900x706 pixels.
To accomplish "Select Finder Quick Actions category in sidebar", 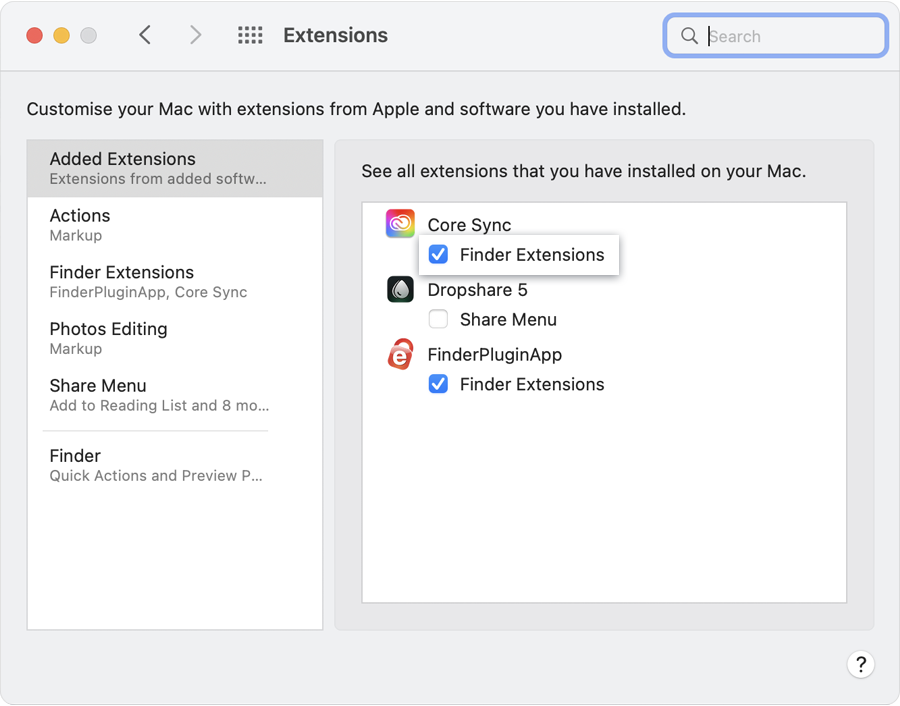I will (175, 466).
